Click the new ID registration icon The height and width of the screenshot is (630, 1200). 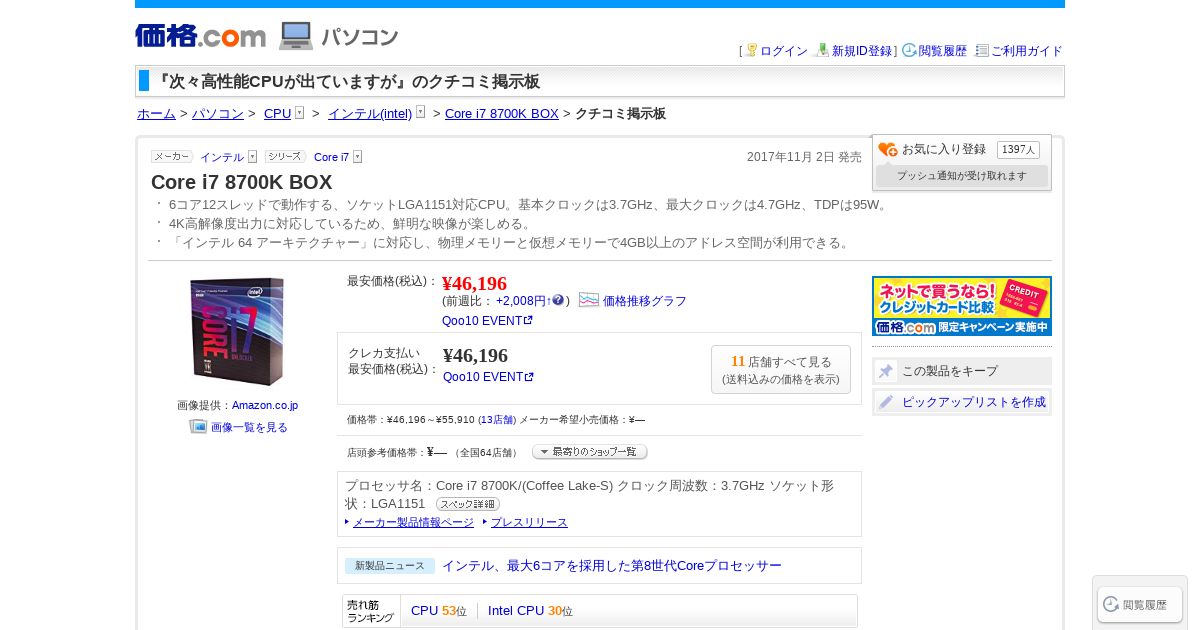(822, 50)
